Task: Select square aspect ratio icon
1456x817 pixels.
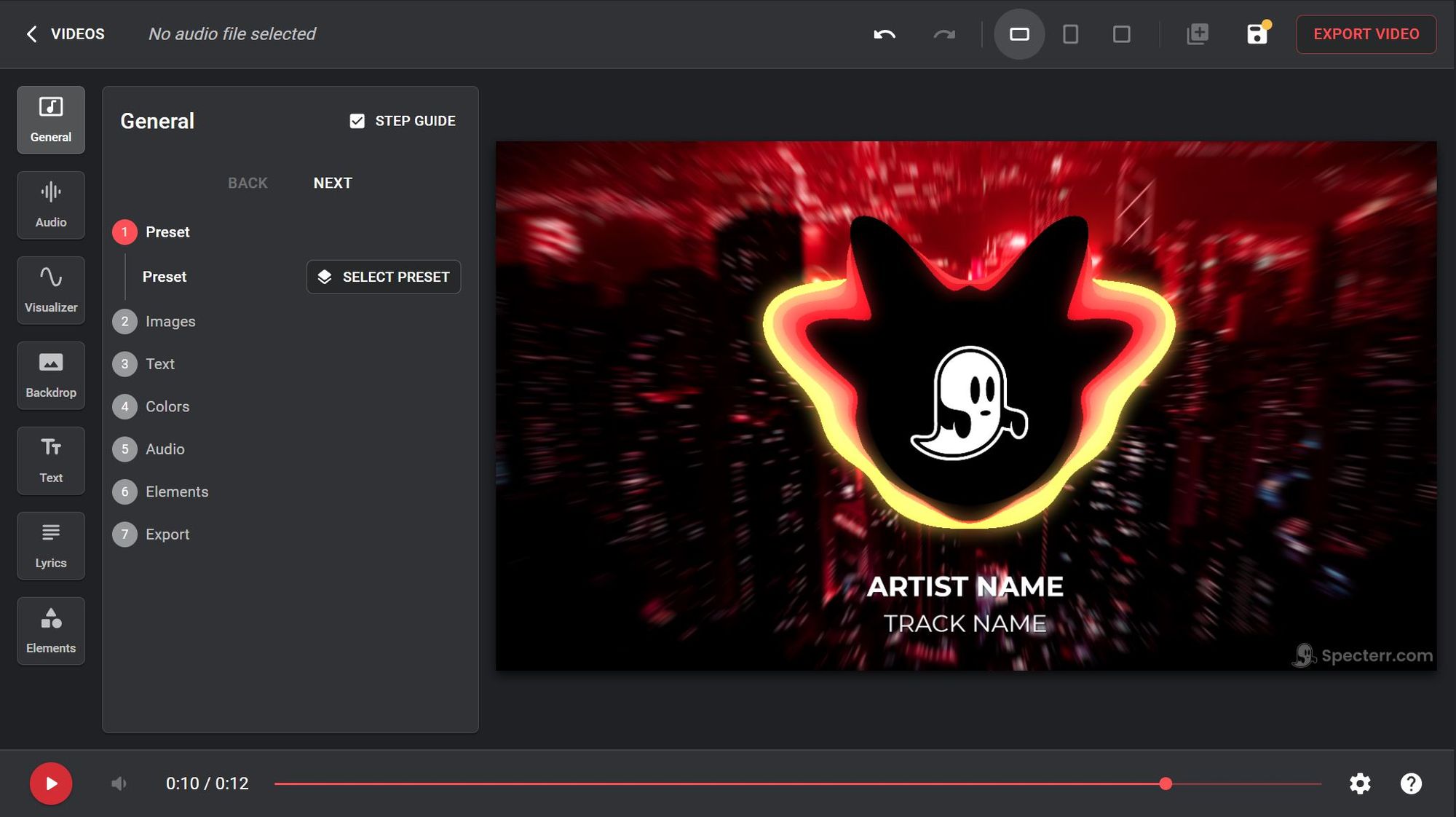Action: pos(1121,34)
